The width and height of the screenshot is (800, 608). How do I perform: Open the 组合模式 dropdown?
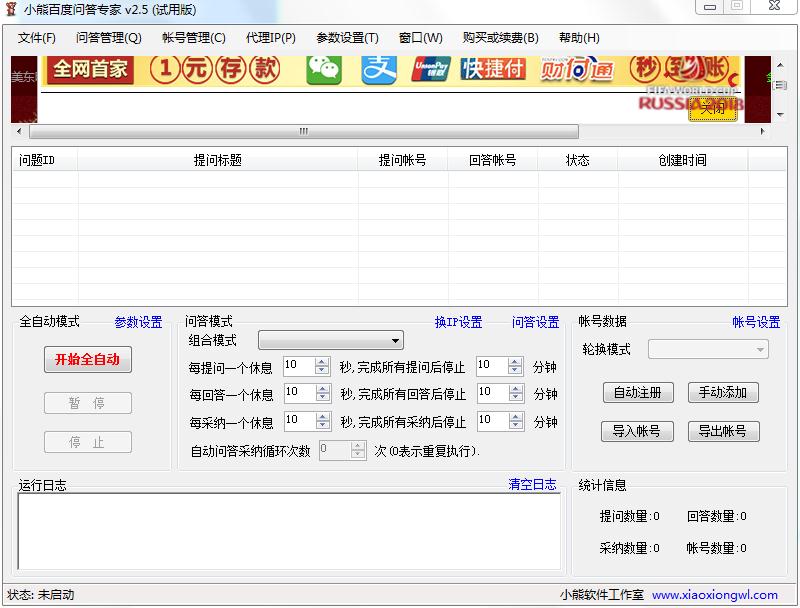(331, 341)
